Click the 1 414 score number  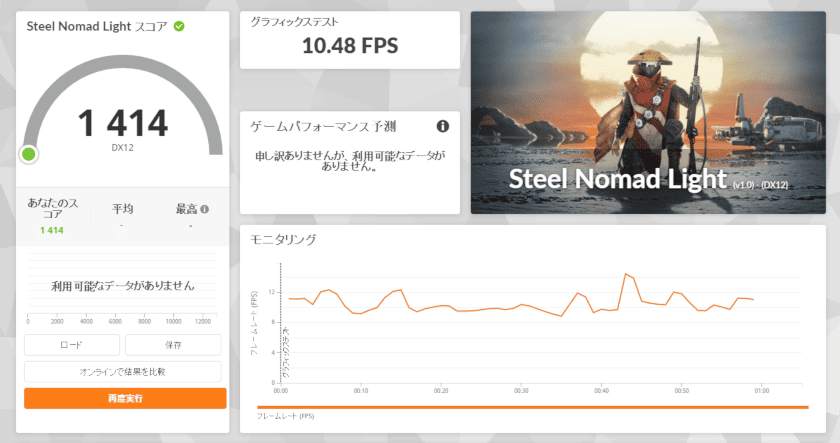point(123,123)
